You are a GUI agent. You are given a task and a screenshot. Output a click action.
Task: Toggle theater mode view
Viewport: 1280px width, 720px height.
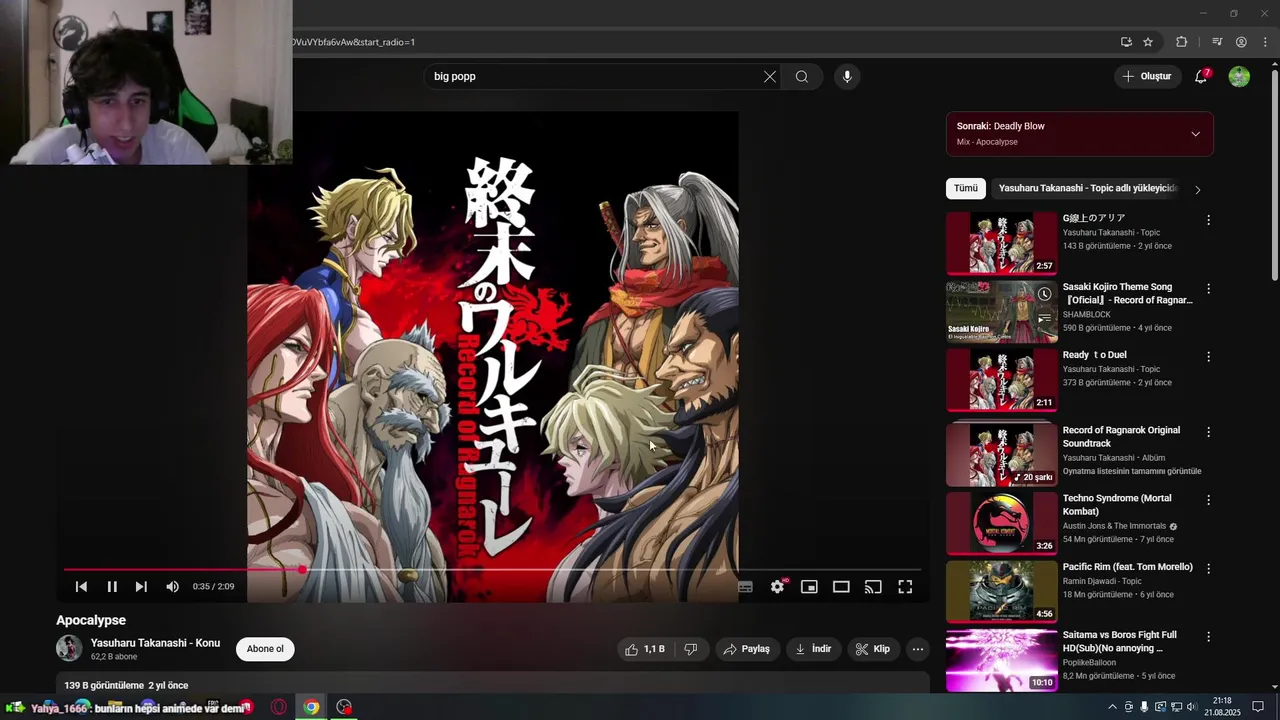[x=841, y=587]
